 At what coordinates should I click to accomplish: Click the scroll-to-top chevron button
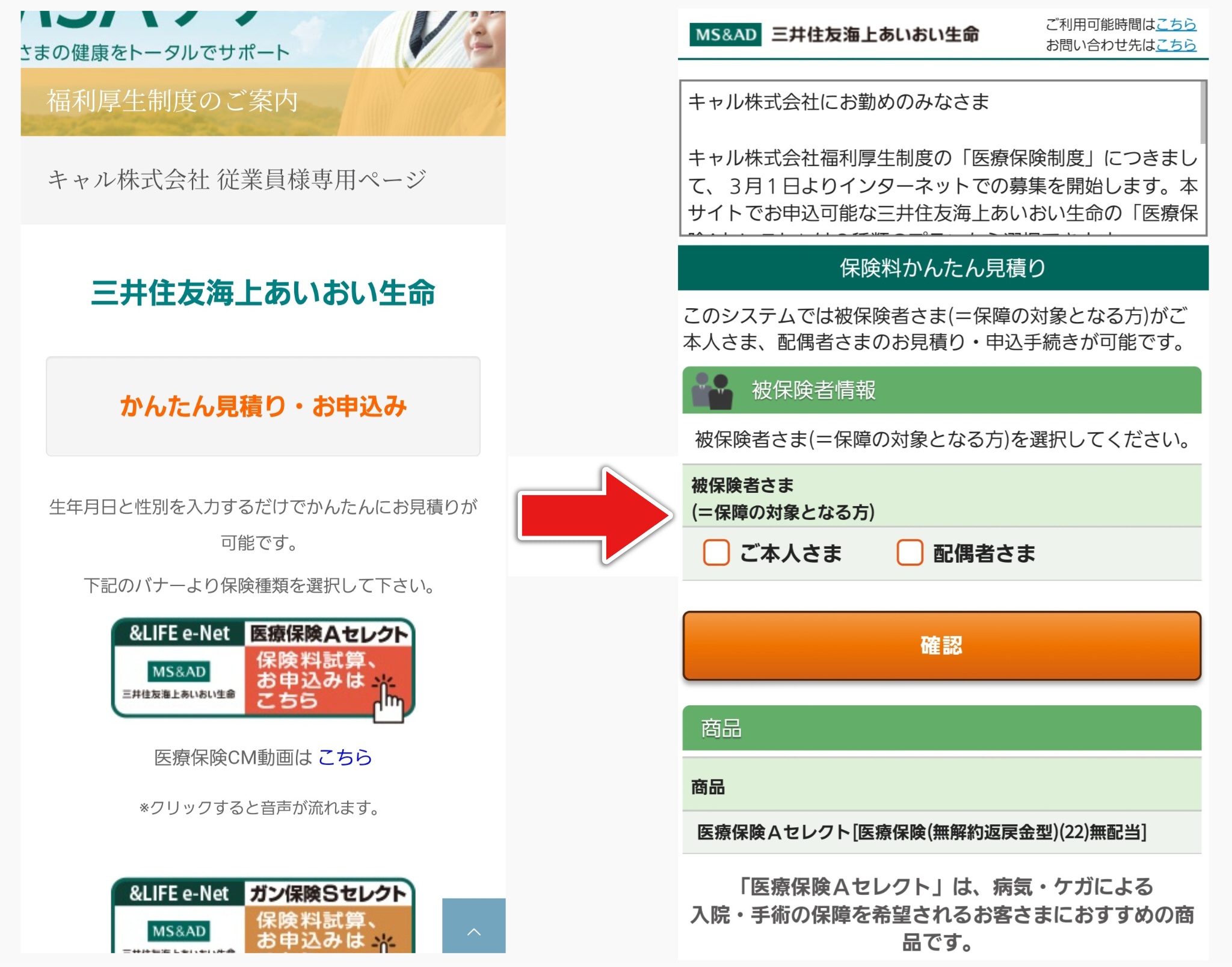coord(473,925)
